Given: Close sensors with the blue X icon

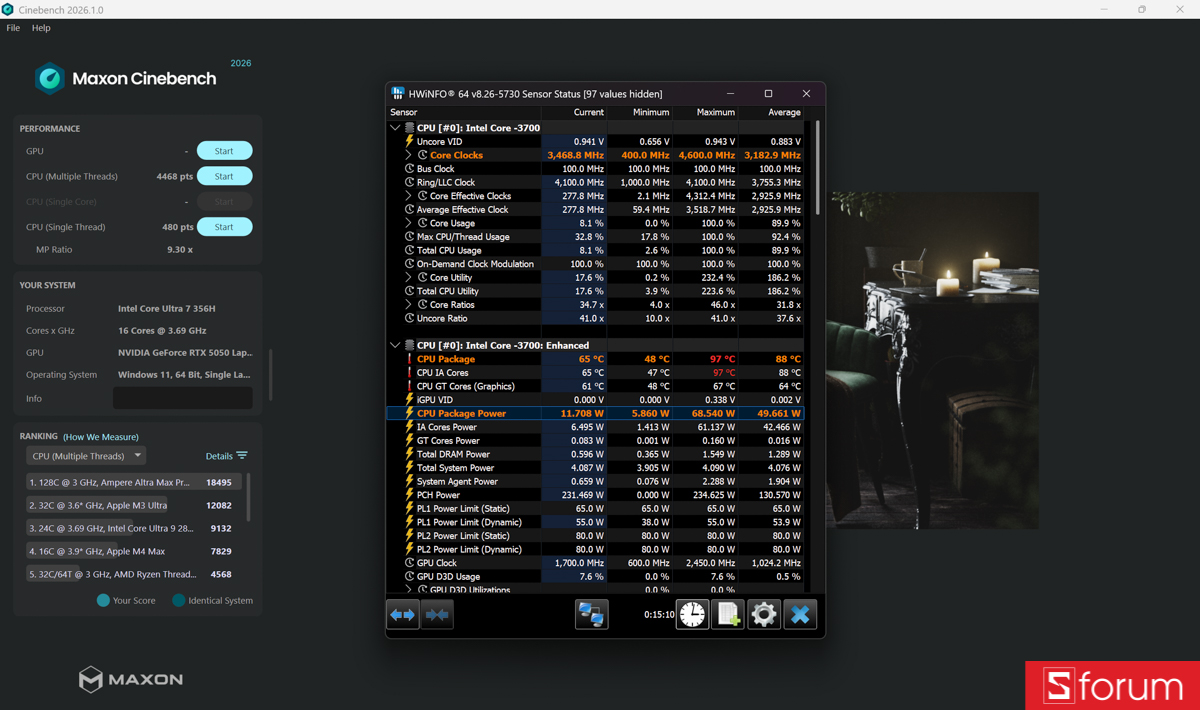Looking at the screenshot, I should [800, 615].
